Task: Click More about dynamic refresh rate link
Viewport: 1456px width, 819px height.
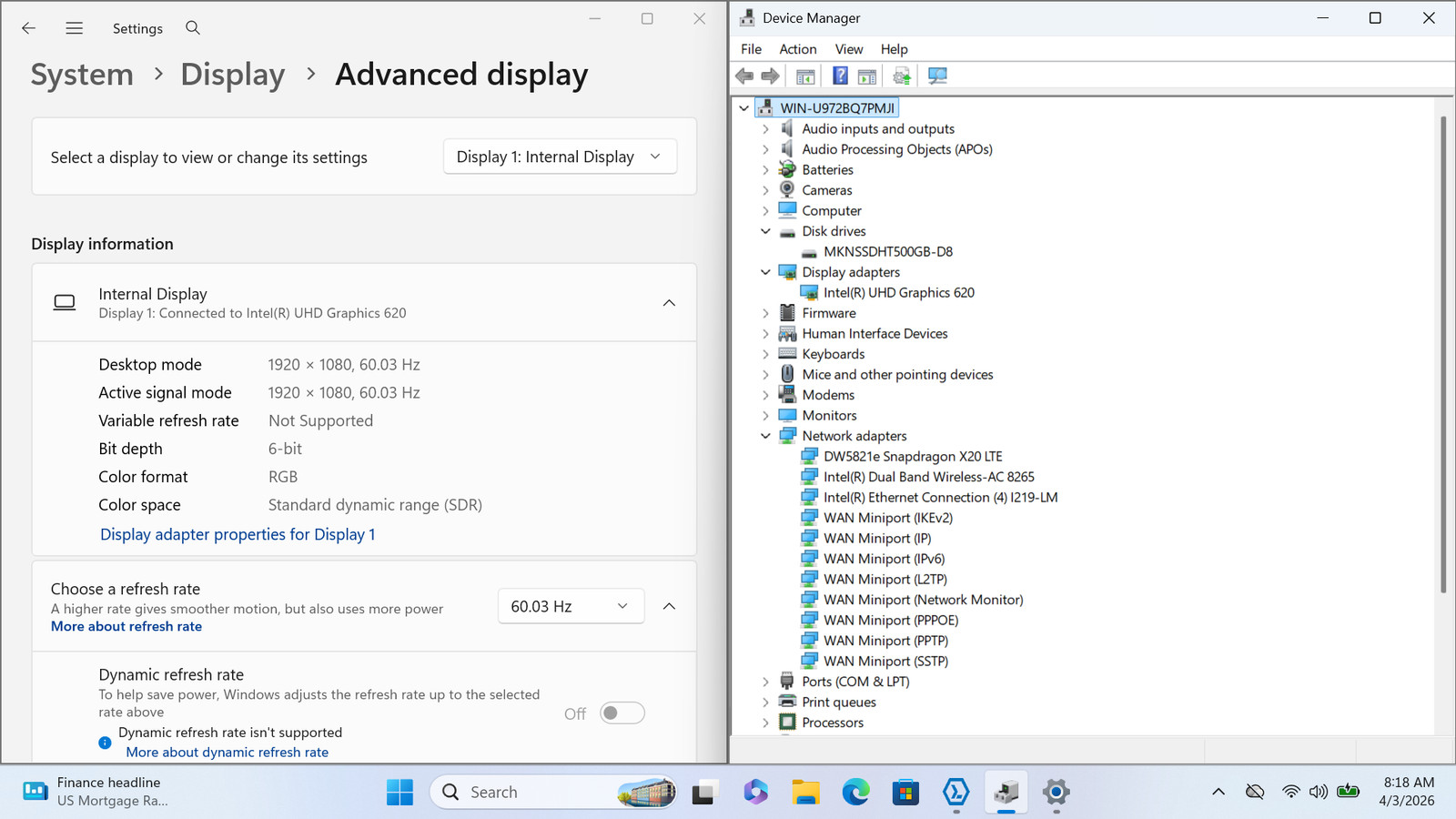Action: [x=227, y=752]
